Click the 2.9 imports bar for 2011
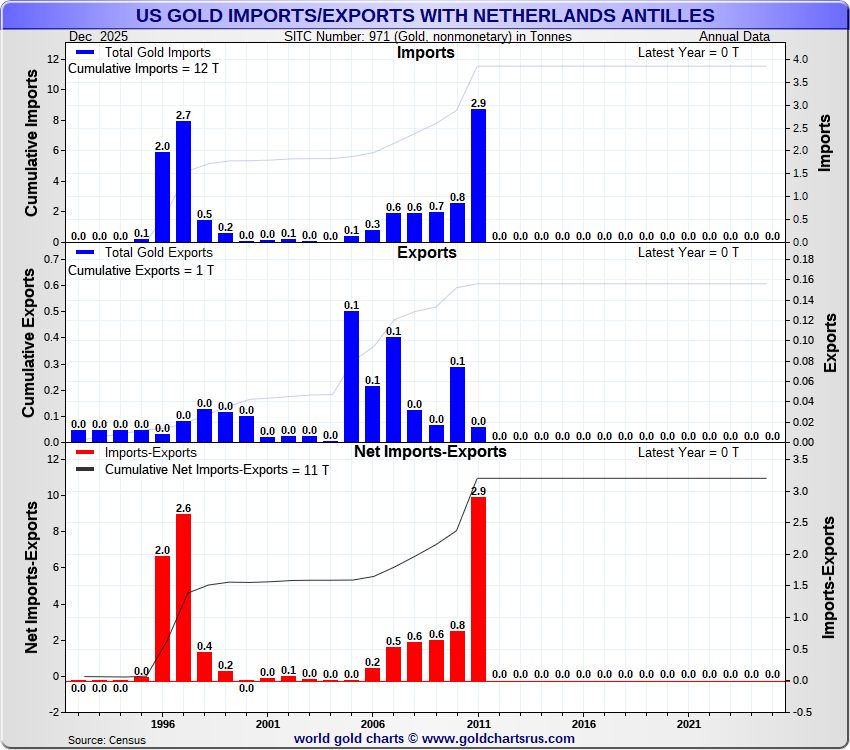This screenshot has height=750, width=850. click(x=478, y=175)
